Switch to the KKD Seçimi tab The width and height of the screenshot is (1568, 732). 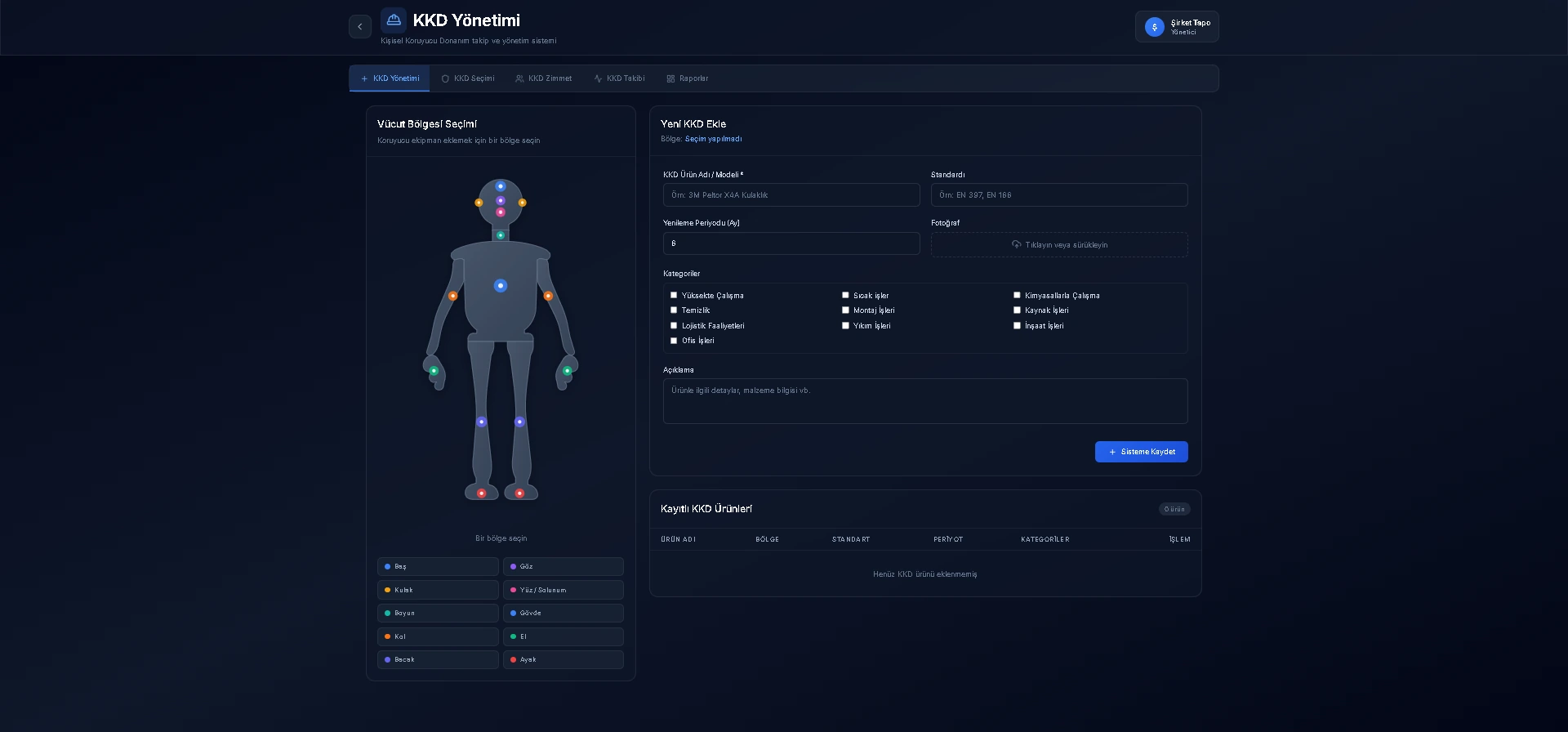(x=468, y=78)
